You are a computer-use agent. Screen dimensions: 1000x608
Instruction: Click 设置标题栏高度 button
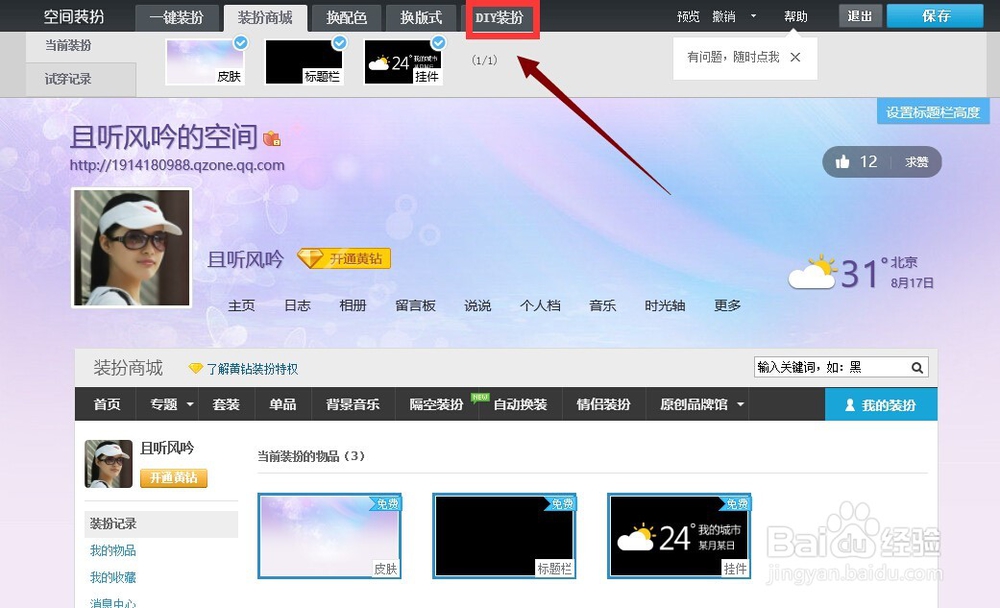933,112
